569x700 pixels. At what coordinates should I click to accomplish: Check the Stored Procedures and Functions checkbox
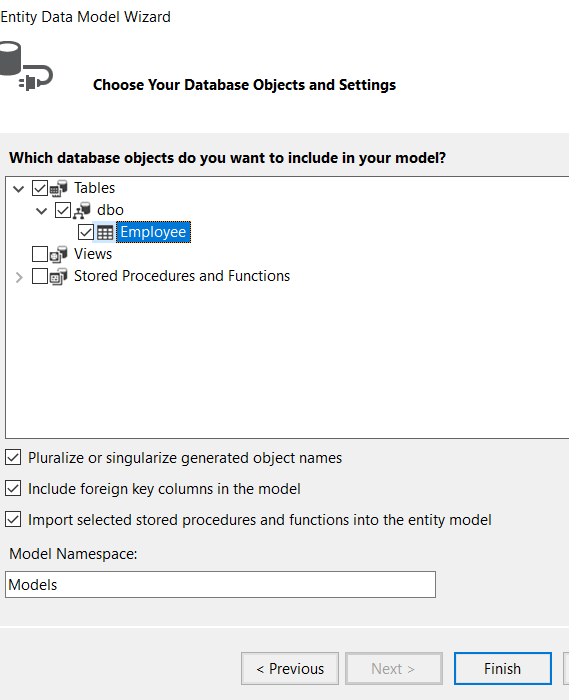40,276
